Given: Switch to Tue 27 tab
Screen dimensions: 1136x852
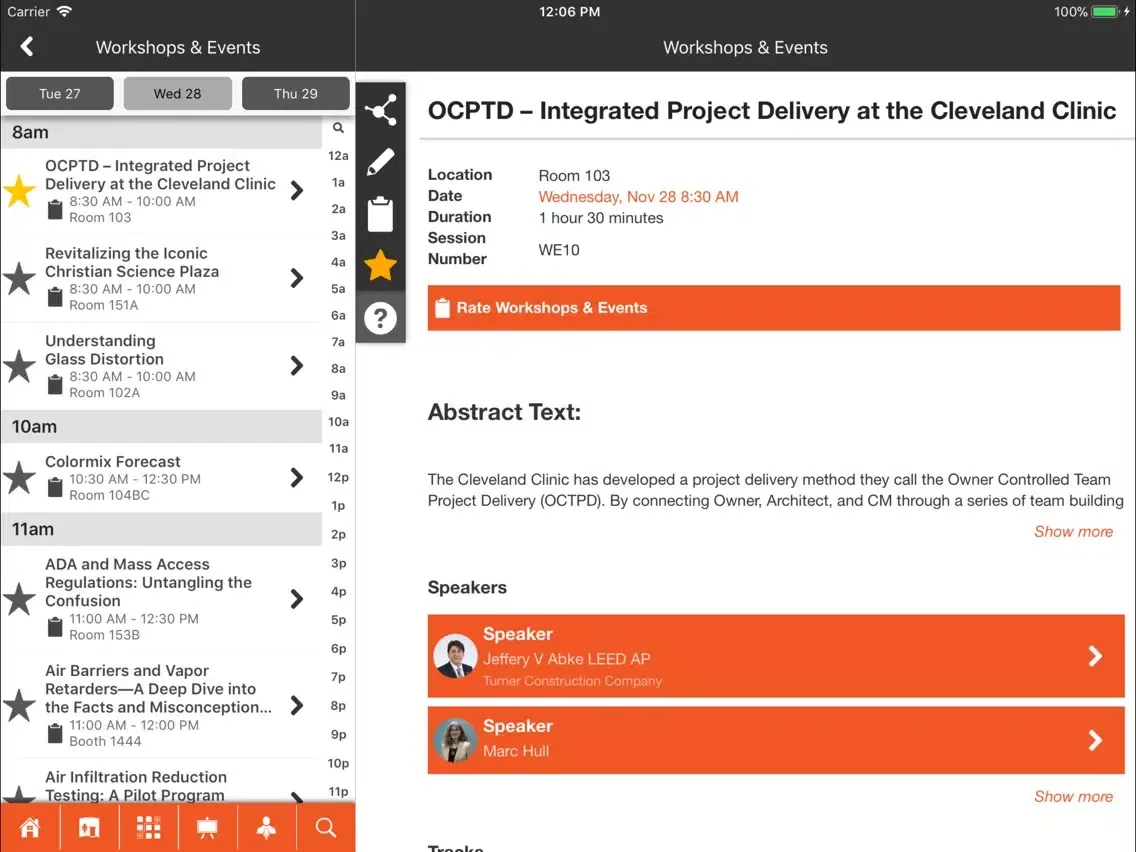Looking at the screenshot, I should click(59, 93).
